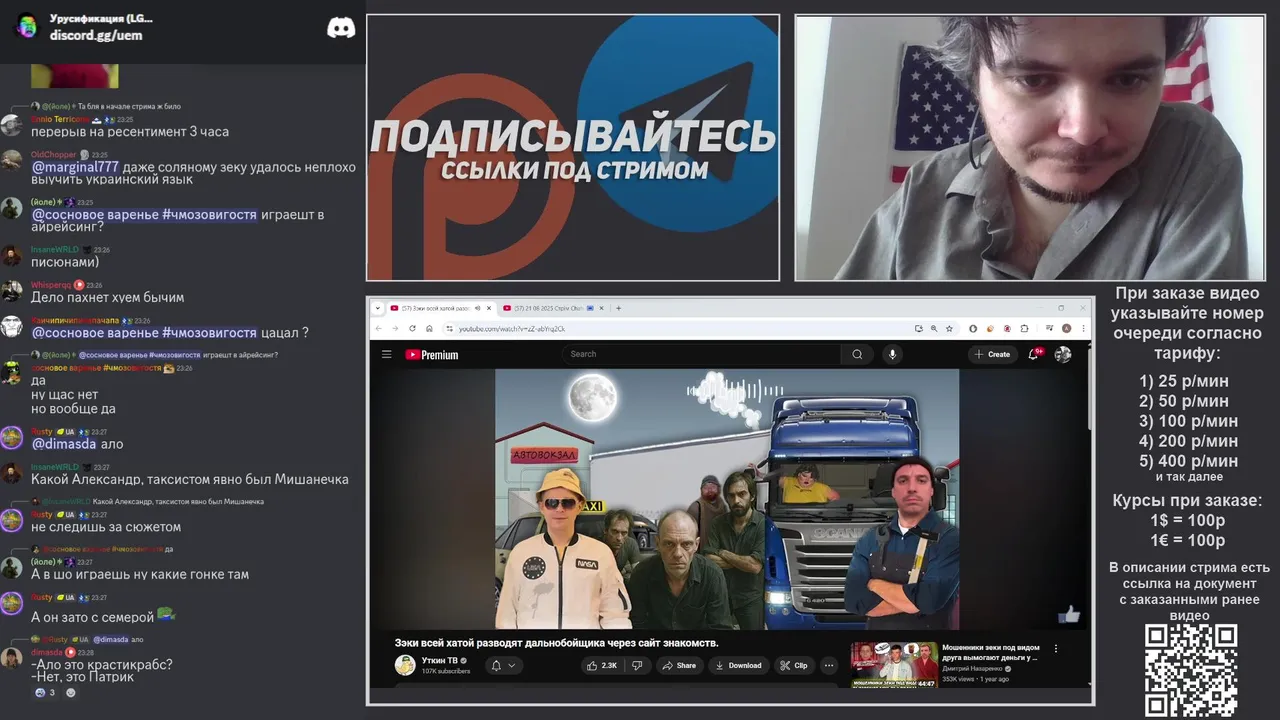Viewport: 1280px width, 720px height.
Task: Open the browser zoom magnifier in address bar
Action: click(x=934, y=328)
